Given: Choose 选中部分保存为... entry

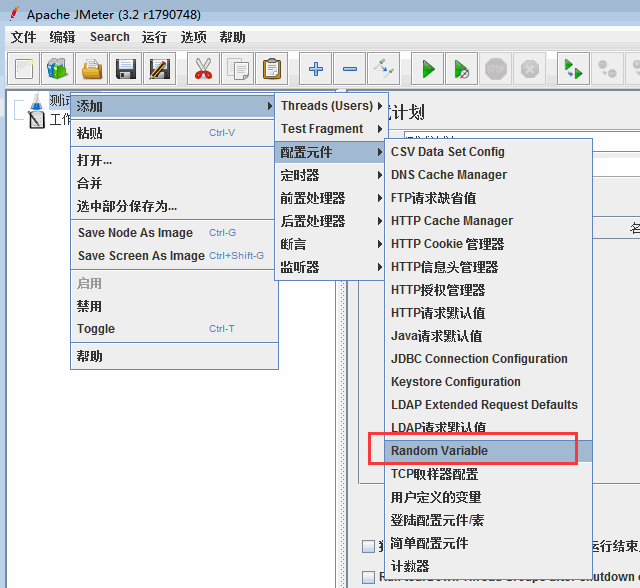Looking at the screenshot, I should click(173, 206).
